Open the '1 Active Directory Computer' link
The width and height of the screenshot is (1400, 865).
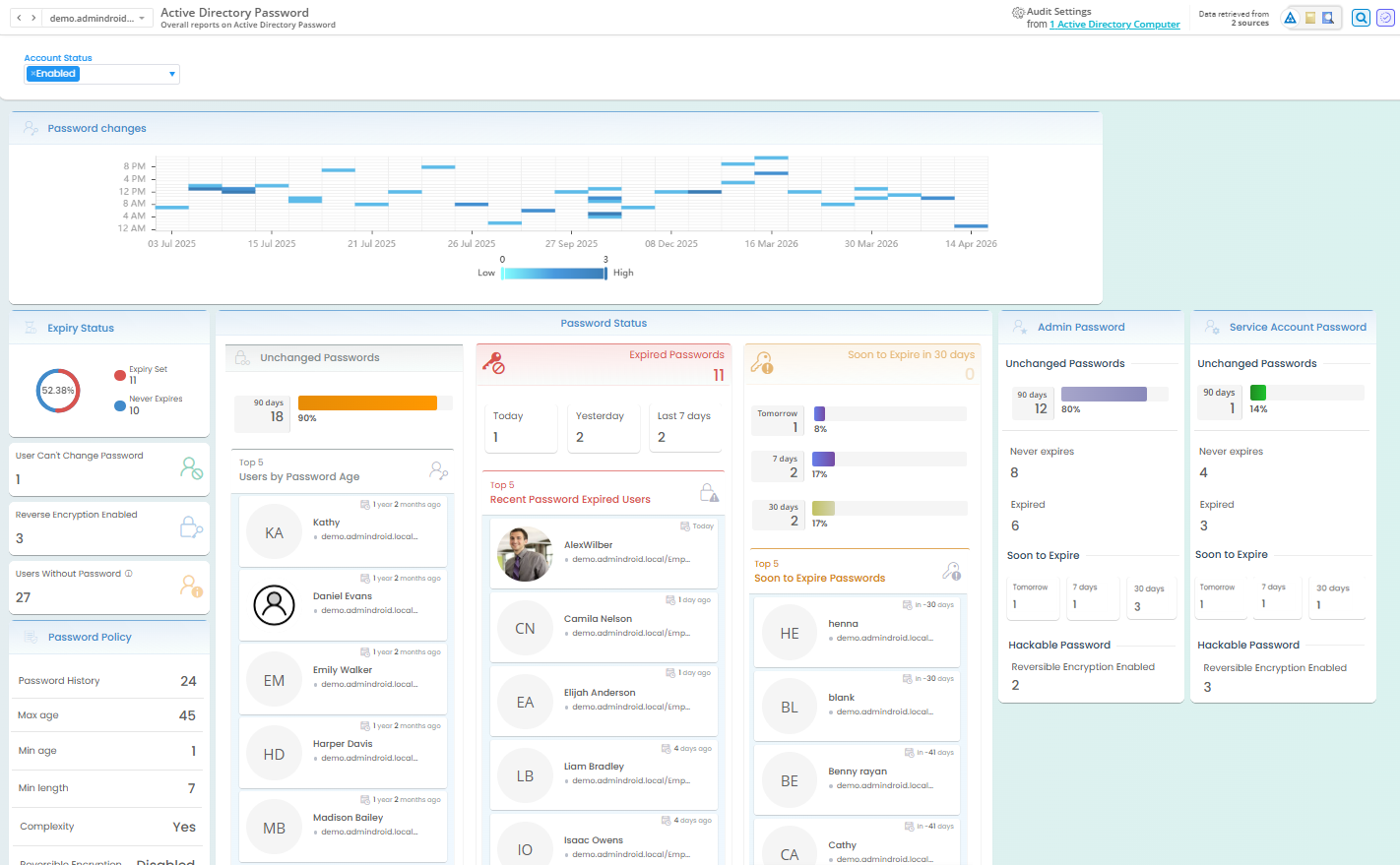point(1114,25)
